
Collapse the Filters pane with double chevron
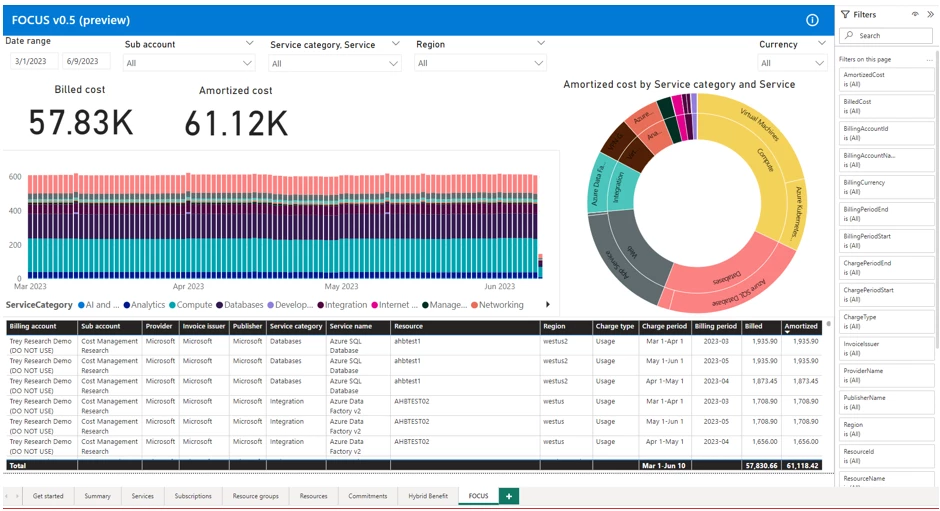click(x=930, y=15)
